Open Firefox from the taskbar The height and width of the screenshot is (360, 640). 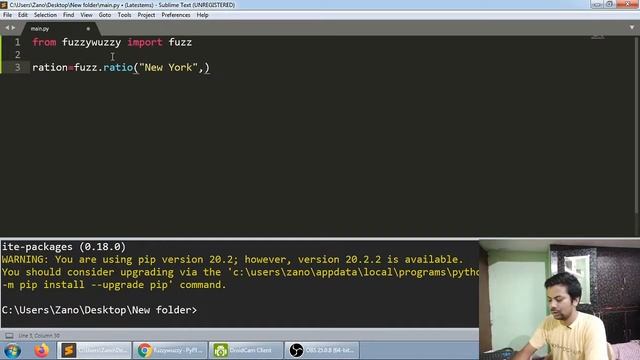[41, 351]
